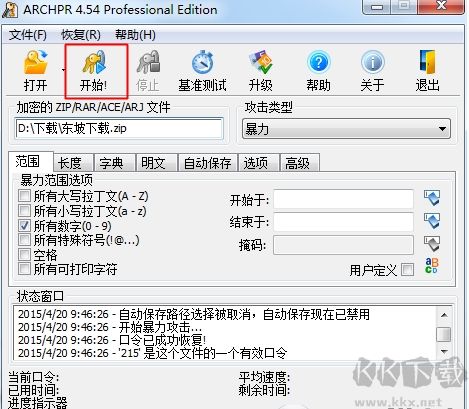Viewport: 469px width, 409px height.
Task: Click icon beside 开始于 field
Action: (432, 198)
